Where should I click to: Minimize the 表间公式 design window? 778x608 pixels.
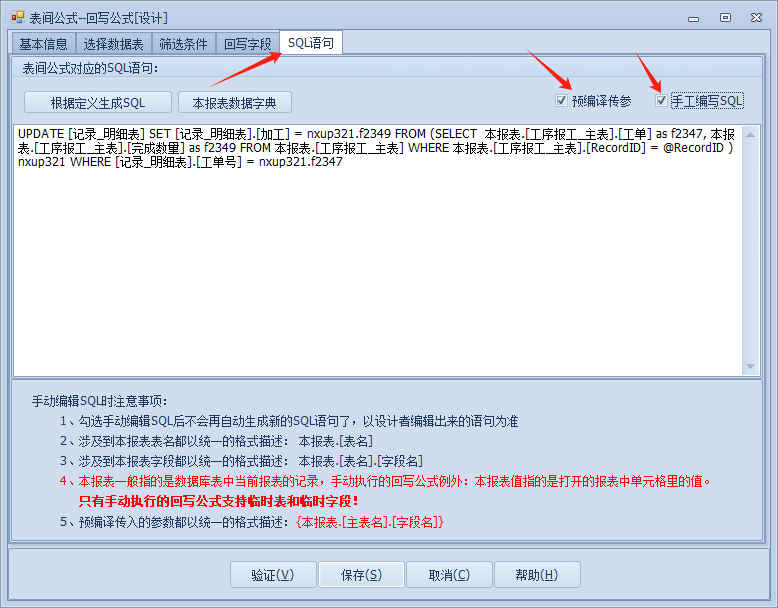(693, 17)
